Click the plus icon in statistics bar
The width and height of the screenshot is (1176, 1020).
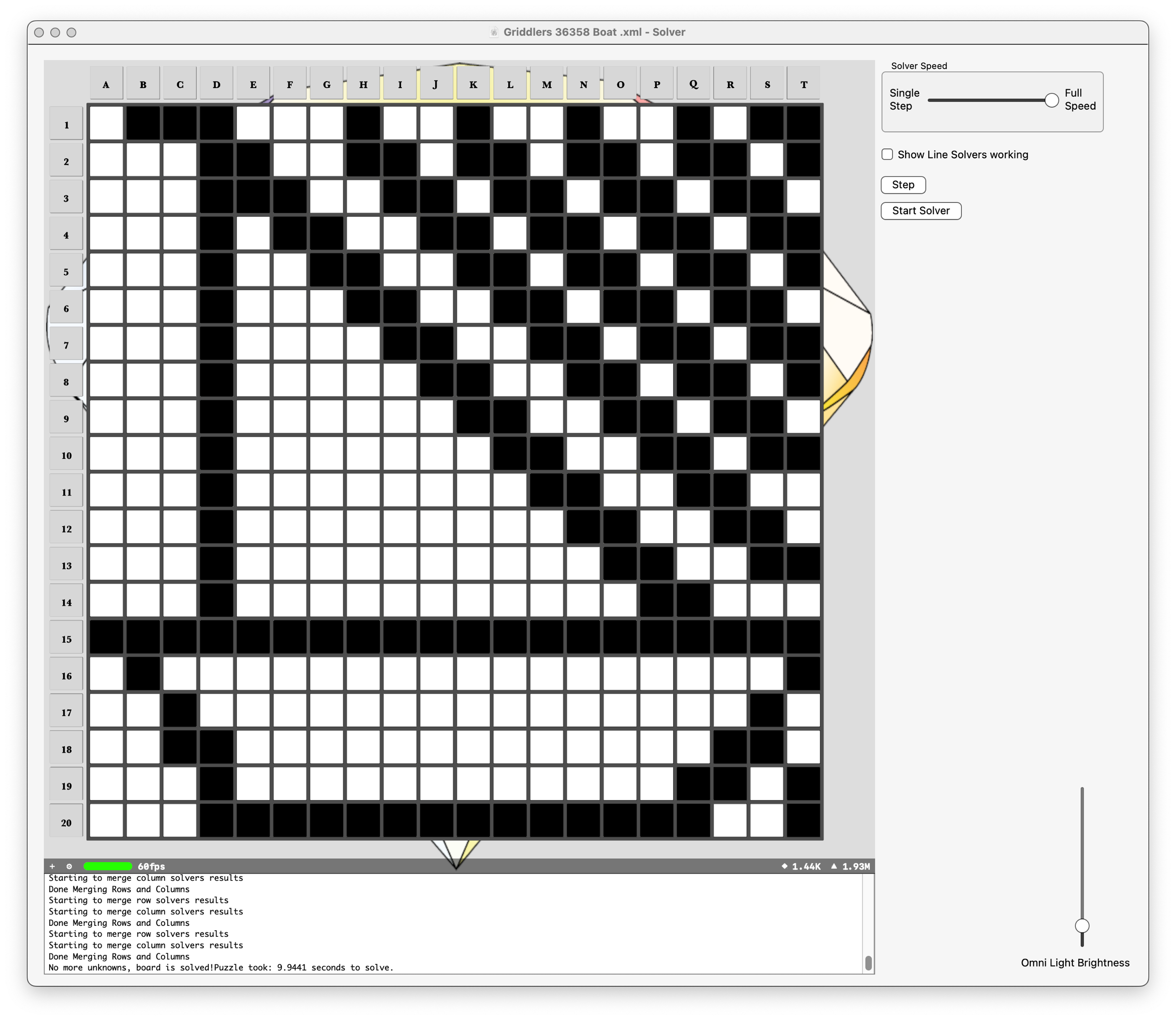(x=53, y=866)
